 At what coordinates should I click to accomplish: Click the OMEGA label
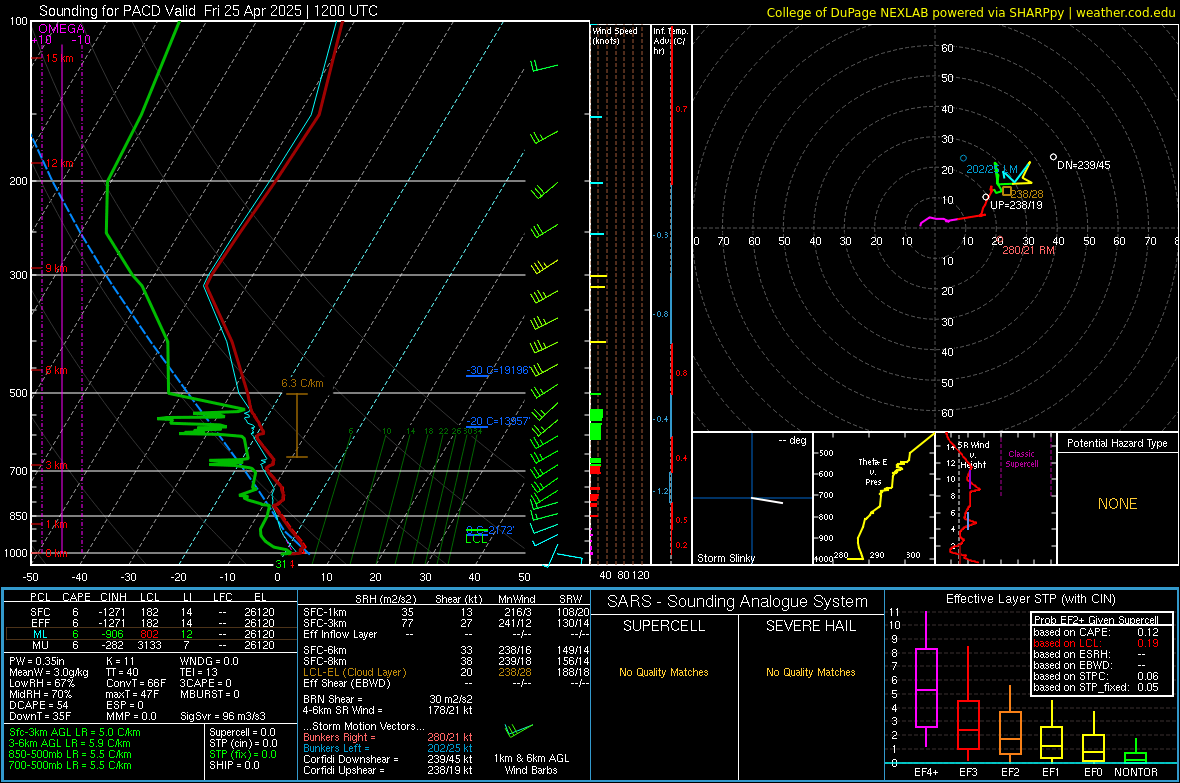[62, 29]
